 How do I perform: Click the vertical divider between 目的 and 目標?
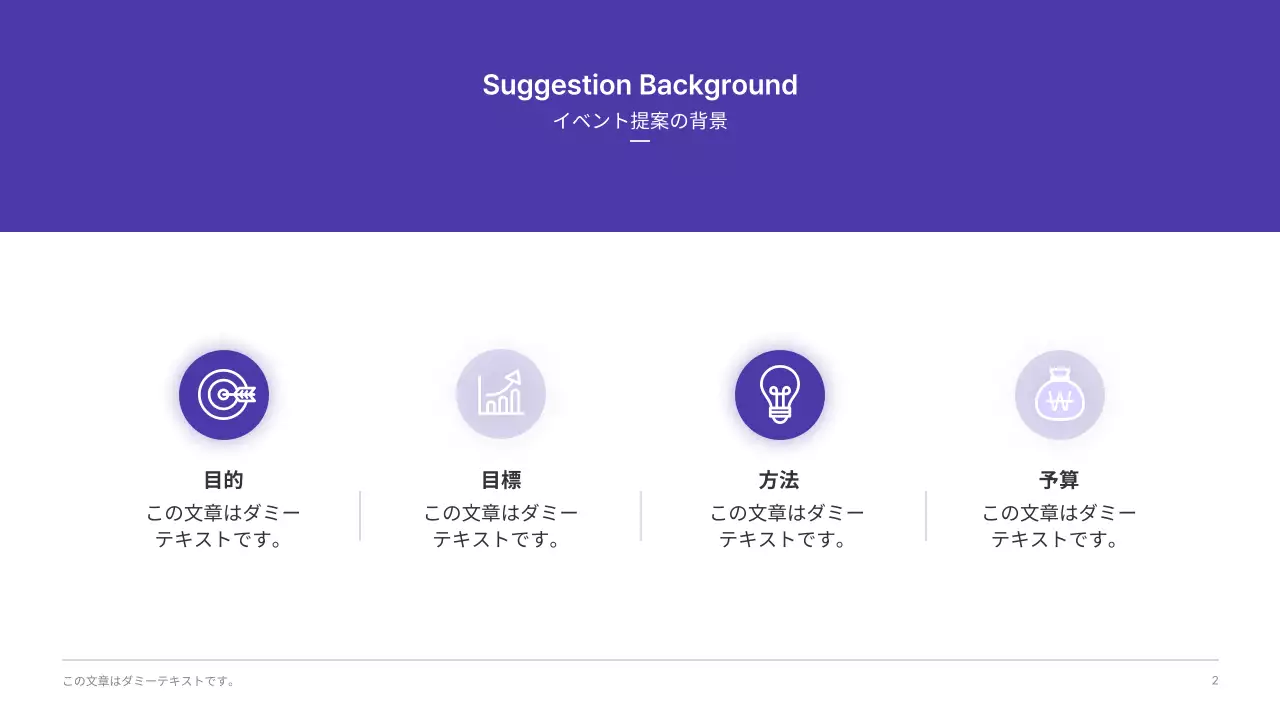click(360, 516)
